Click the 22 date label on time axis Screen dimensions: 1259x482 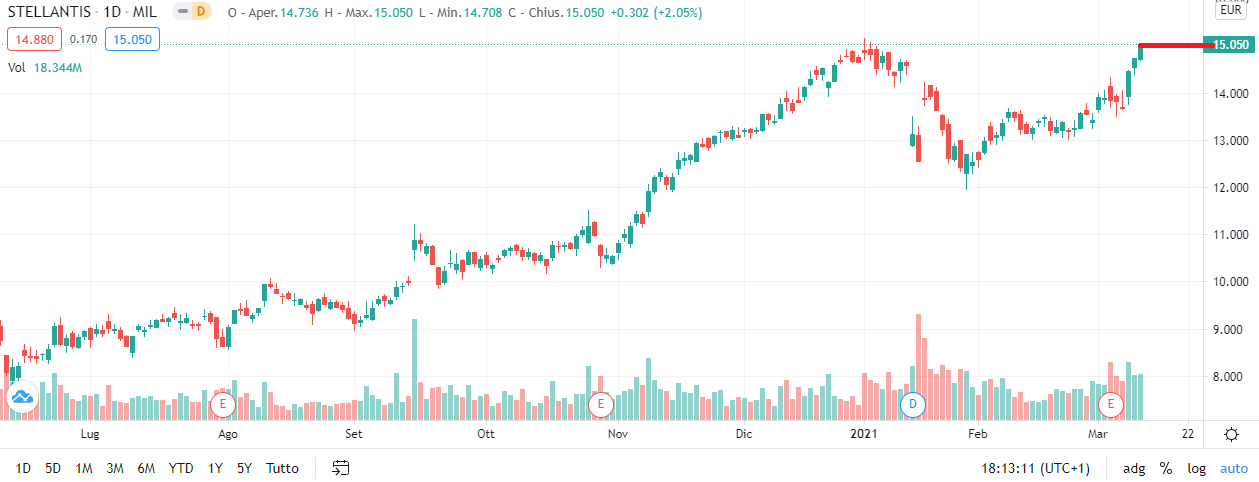coord(1187,434)
